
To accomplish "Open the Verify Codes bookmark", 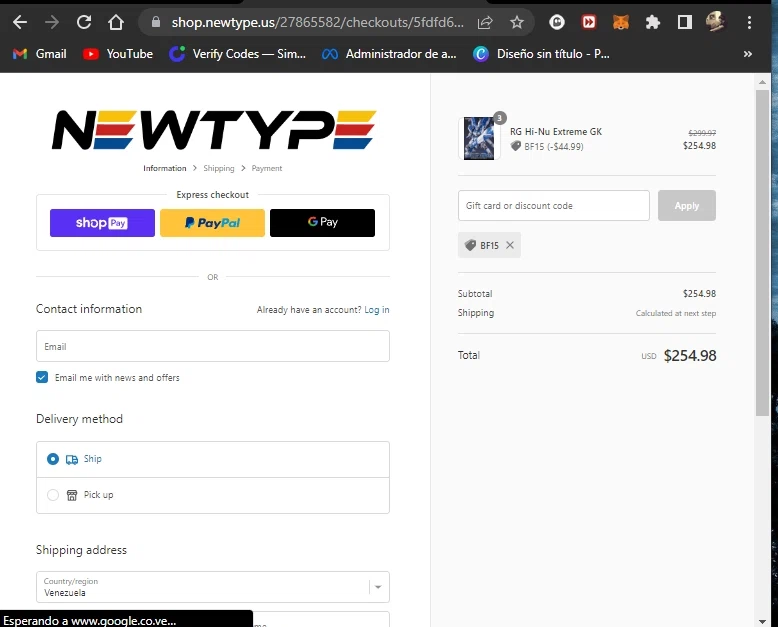I will point(237,54).
